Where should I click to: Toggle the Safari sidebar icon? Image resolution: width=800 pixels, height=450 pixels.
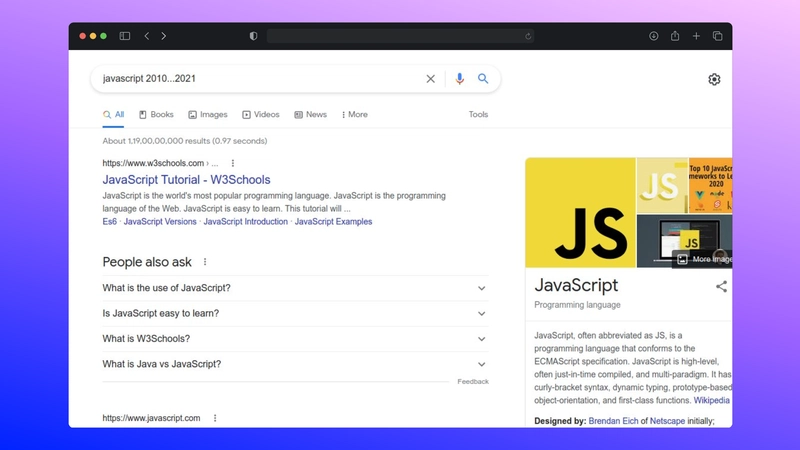pyautogui.click(x=124, y=36)
